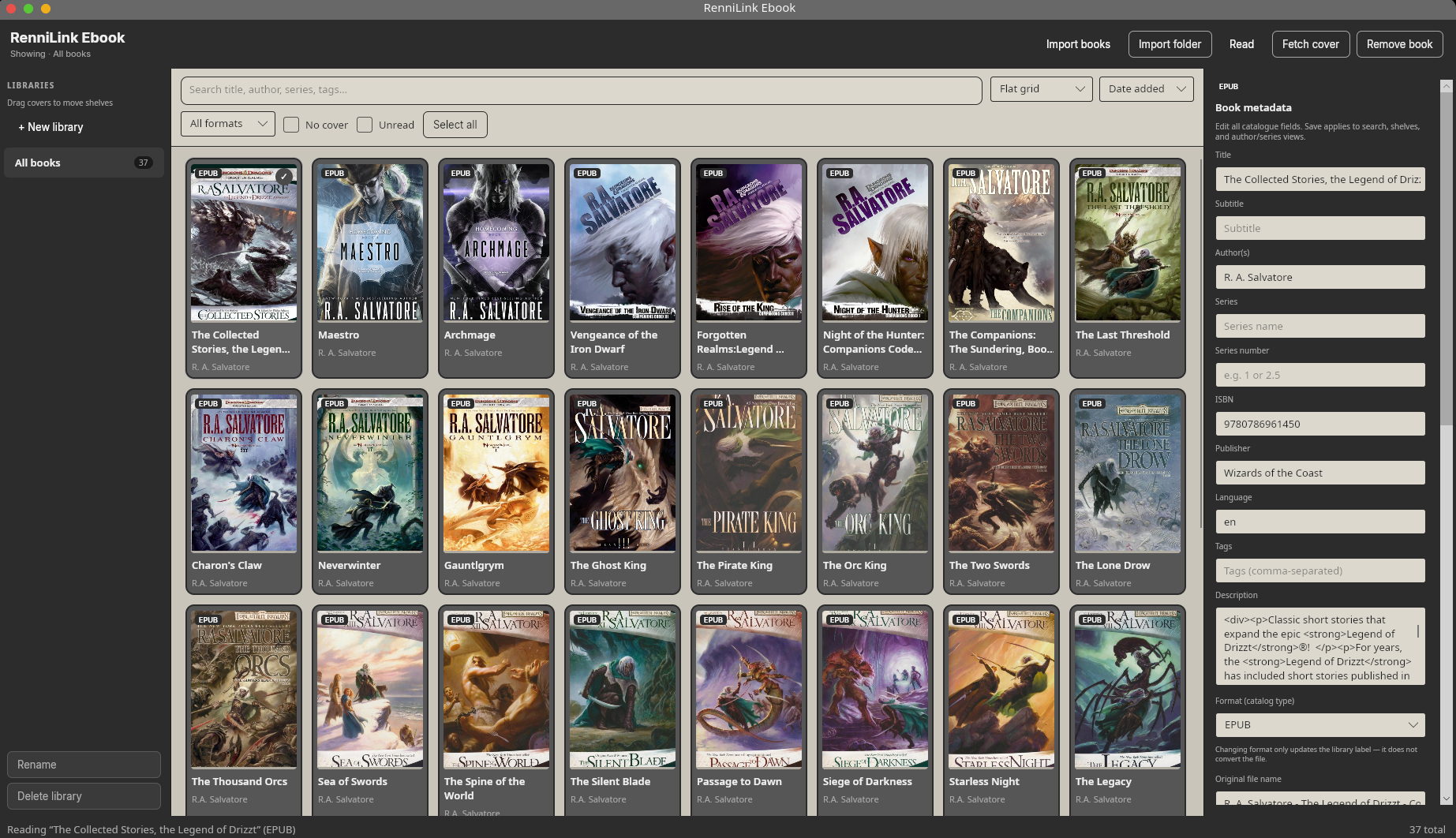Select the Starless Night cover
The height and width of the screenshot is (838, 1456).
click(x=1001, y=689)
